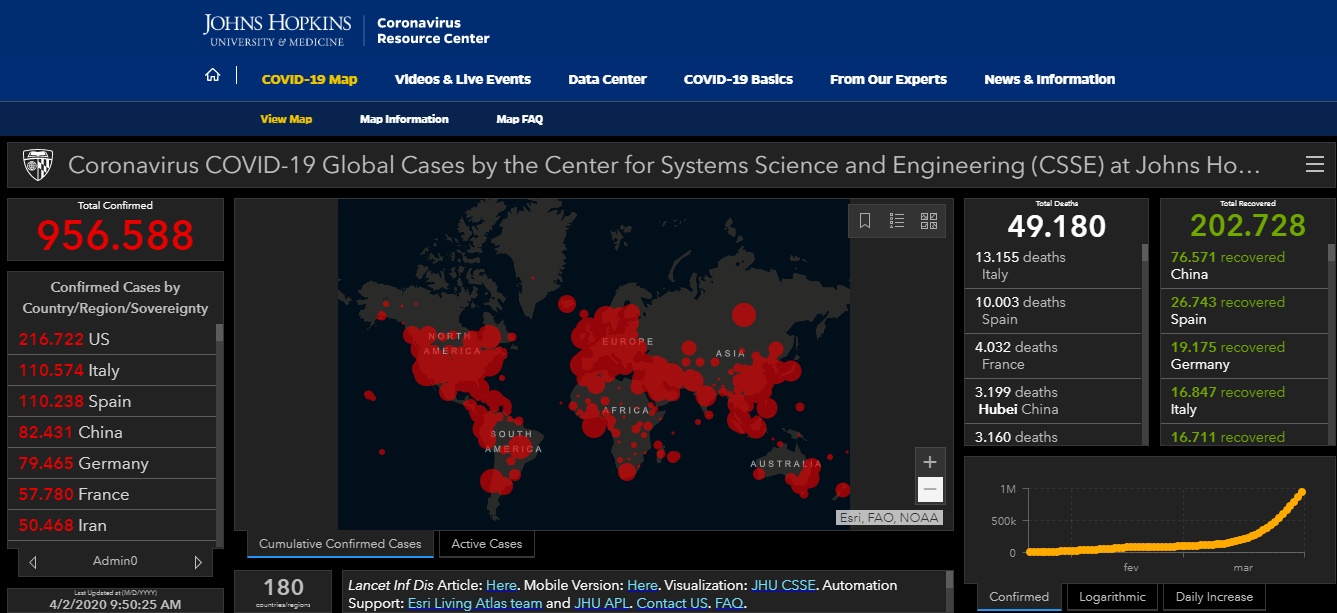Viewport: 1337px width, 613px height.
Task: Zoom in on the map with plus button
Action: coord(930,462)
